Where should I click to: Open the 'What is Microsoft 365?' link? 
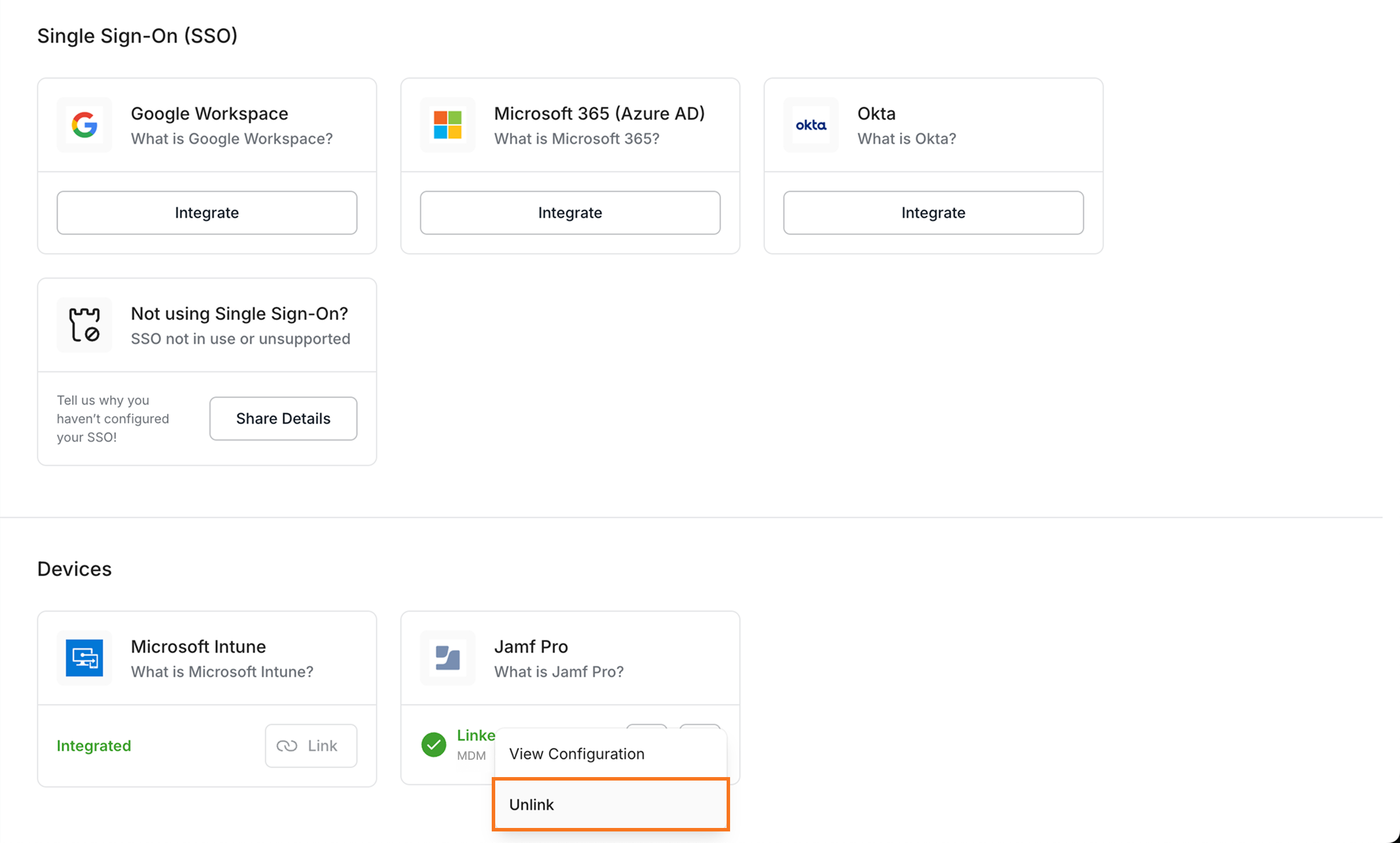576,139
